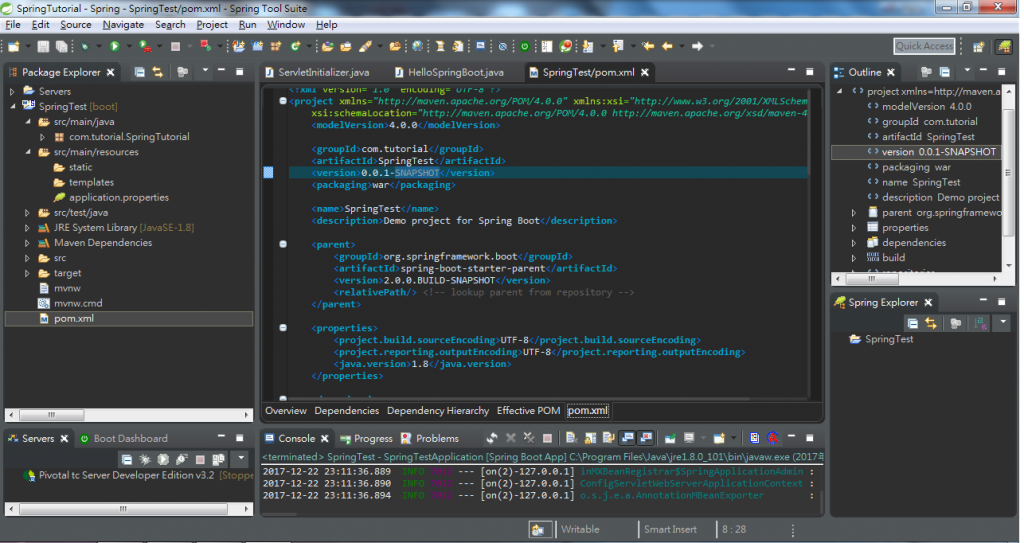Select Pivotal tc Server Developer Edition entry
The width and height of the screenshot is (1024, 543).
tap(139, 476)
